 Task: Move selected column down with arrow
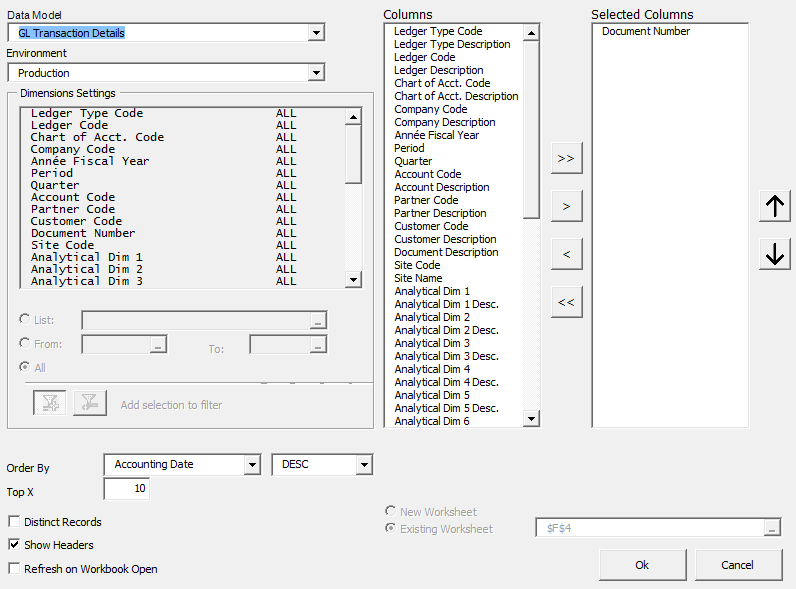tap(774, 255)
